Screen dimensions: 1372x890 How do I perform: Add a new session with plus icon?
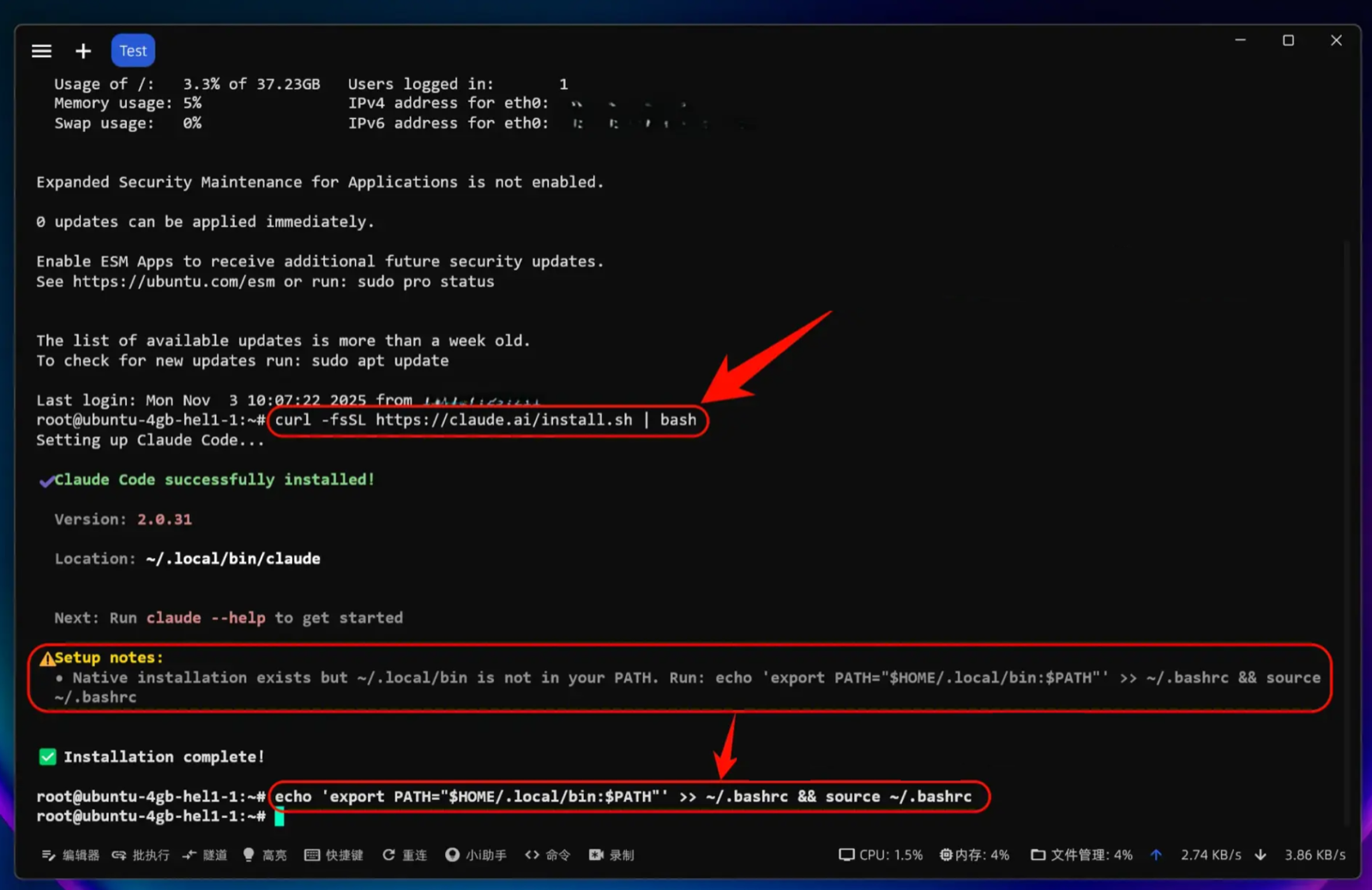click(x=83, y=51)
